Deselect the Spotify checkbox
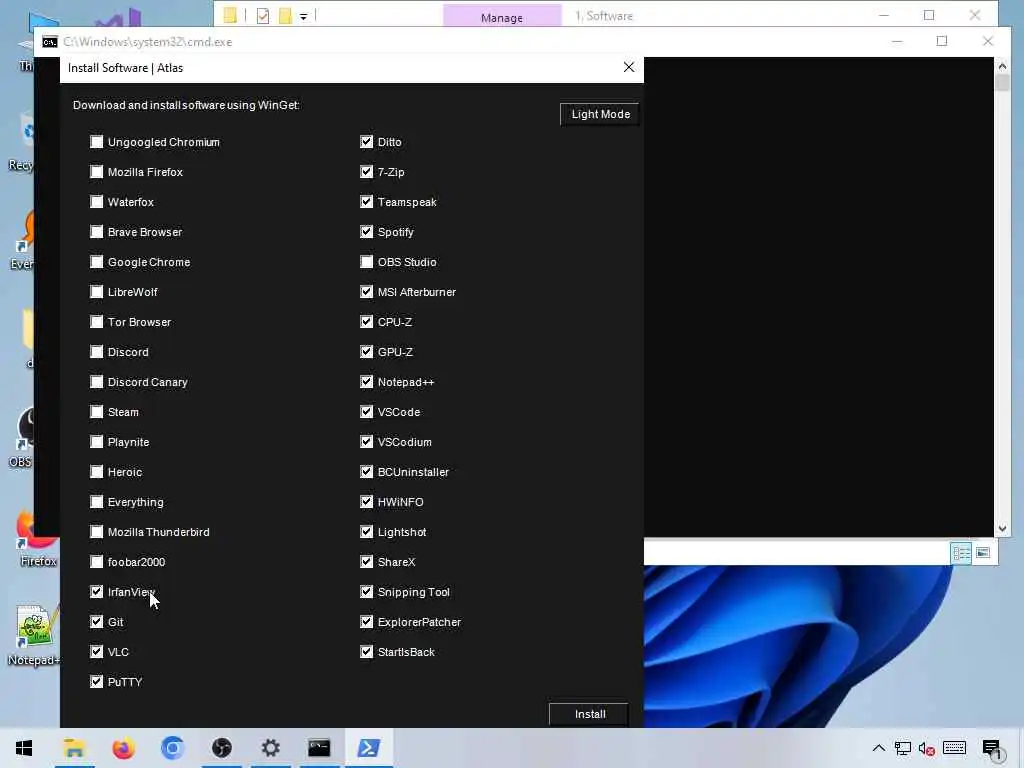The width and height of the screenshot is (1024, 768). pos(366,232)
